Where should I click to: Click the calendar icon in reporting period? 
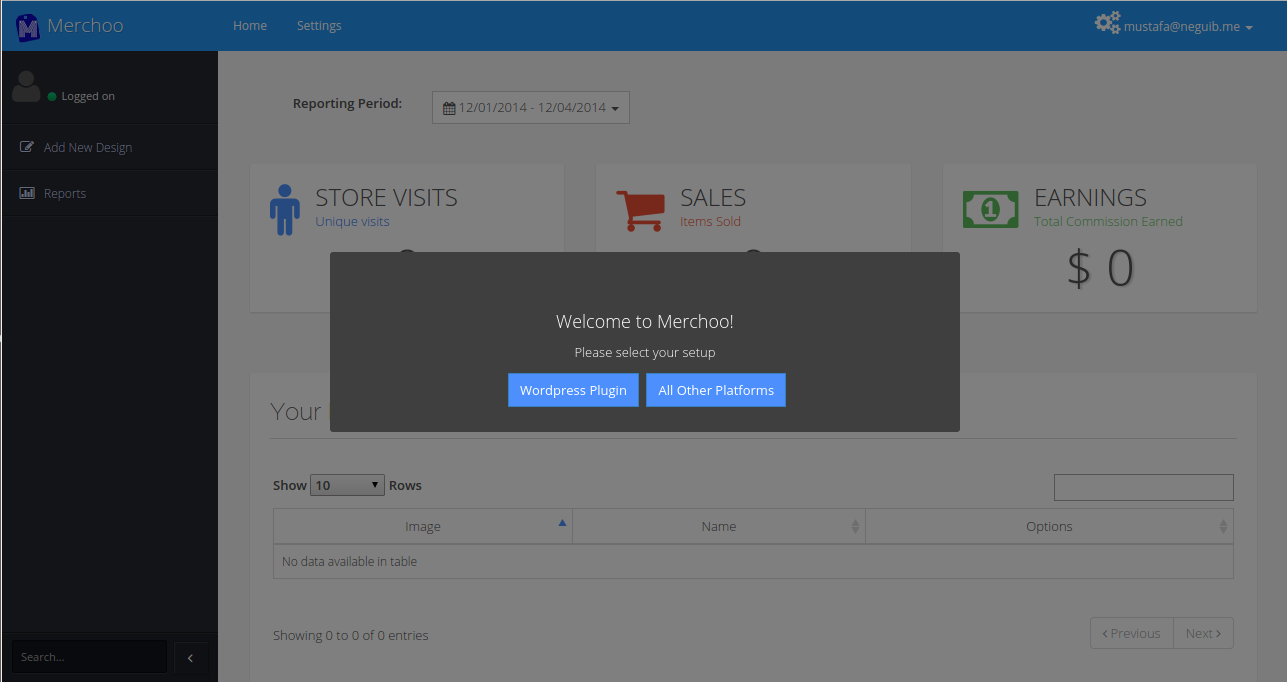[449, 108]
